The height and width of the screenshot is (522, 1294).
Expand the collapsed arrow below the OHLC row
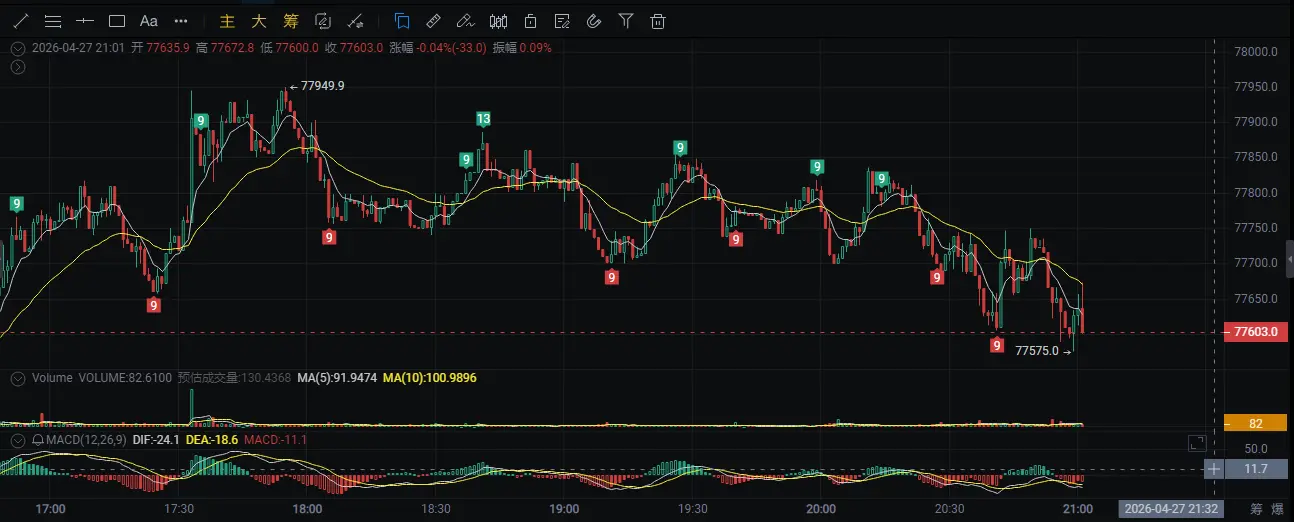pos(17,67)
